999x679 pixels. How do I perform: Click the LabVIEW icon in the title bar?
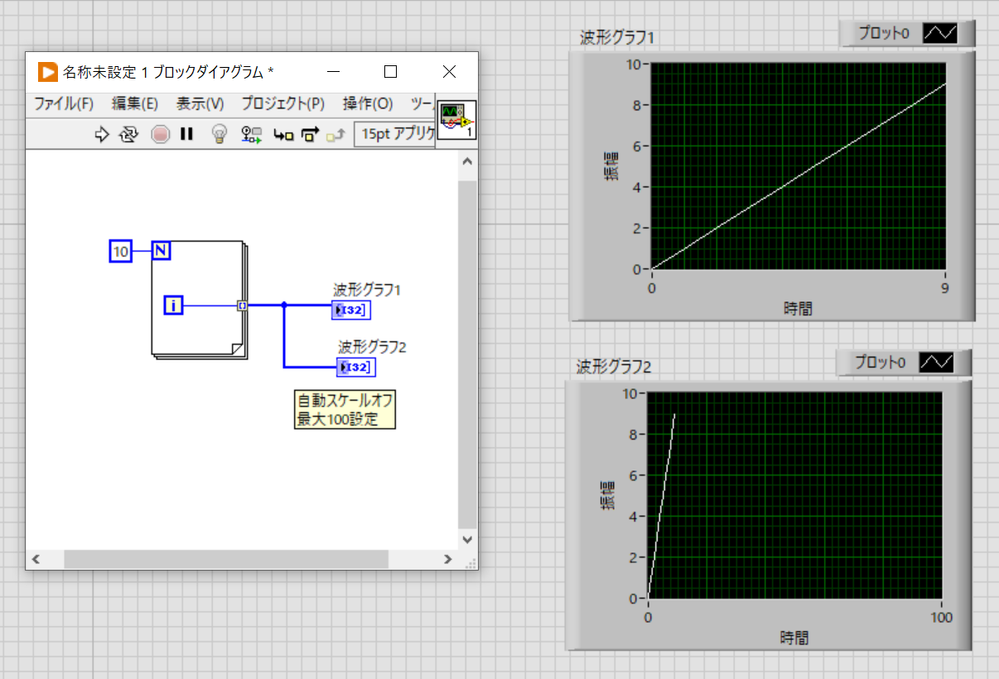pos(47,72)
